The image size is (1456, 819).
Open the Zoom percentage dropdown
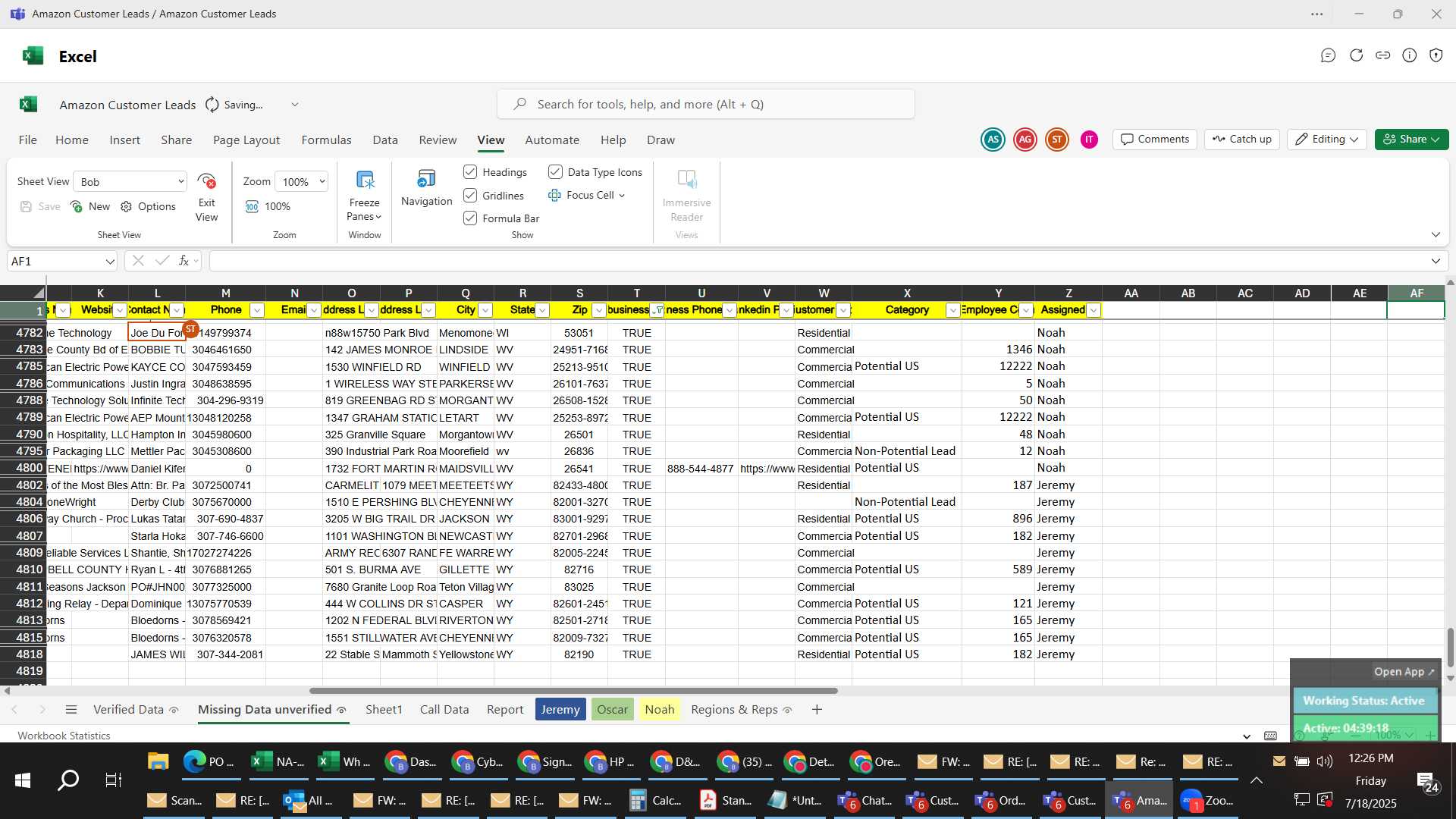[x=302, y=182]
